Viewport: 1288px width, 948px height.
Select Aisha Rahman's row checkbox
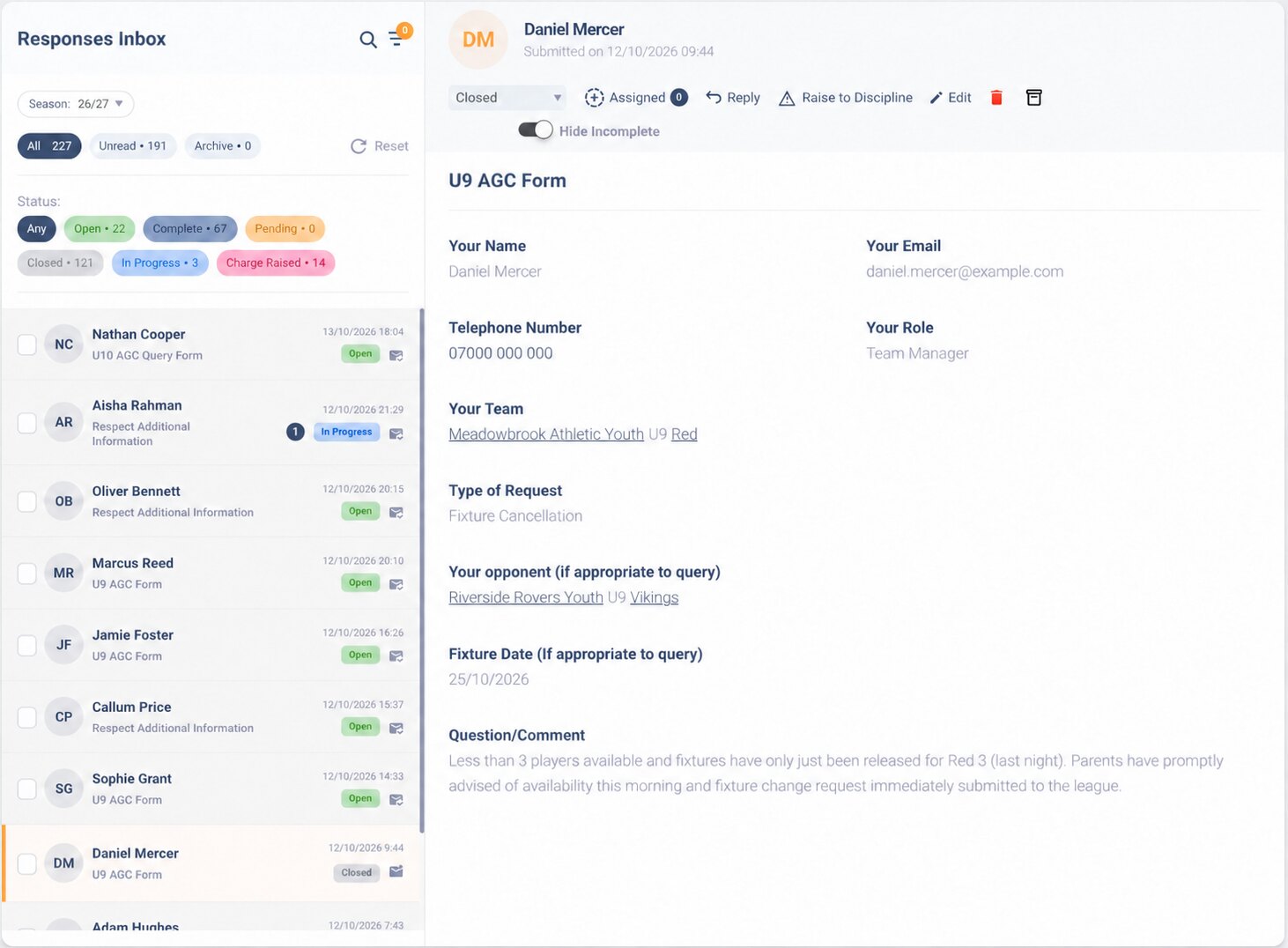click(27, 423)
